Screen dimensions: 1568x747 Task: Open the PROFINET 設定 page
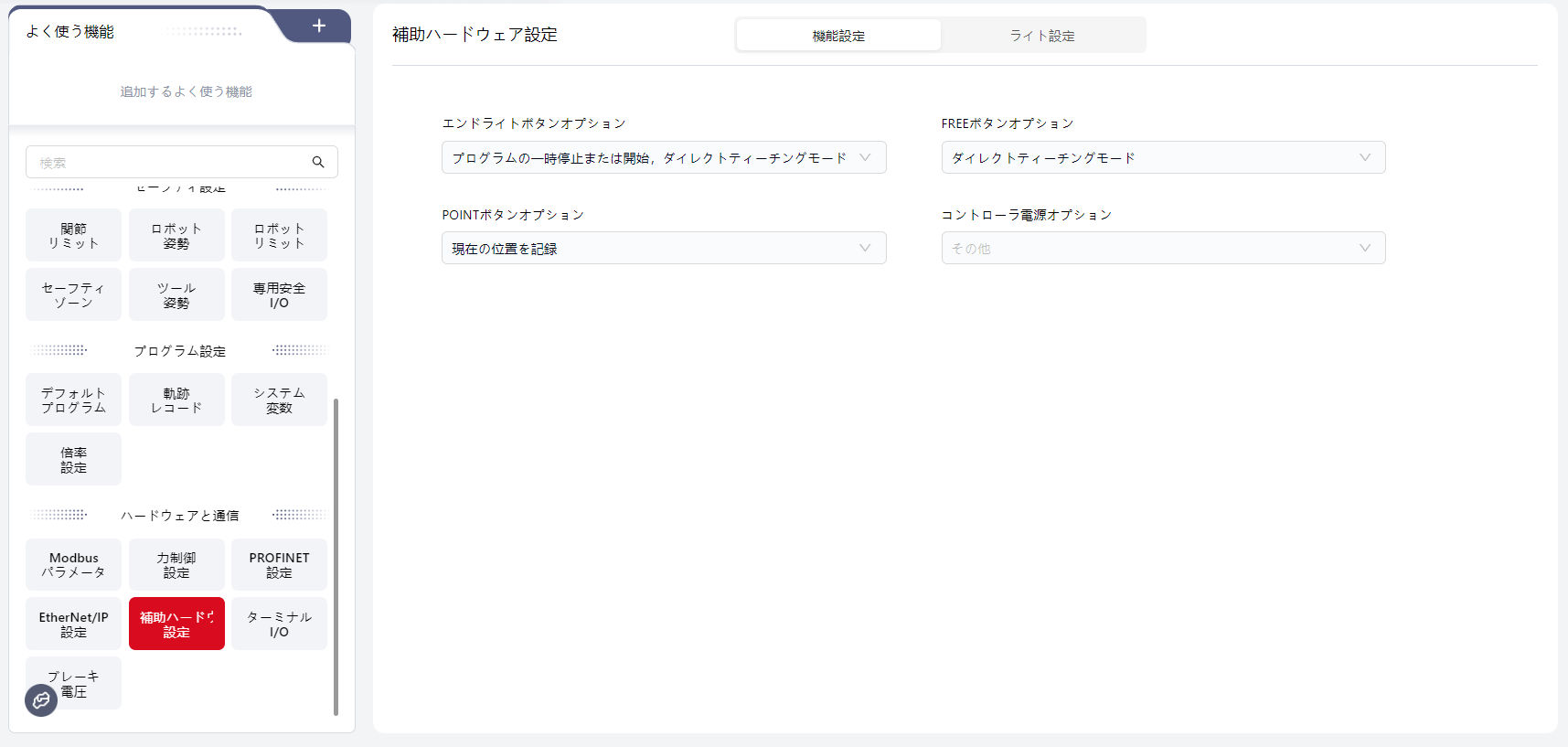pyautogui.click(x=279, y=565)
